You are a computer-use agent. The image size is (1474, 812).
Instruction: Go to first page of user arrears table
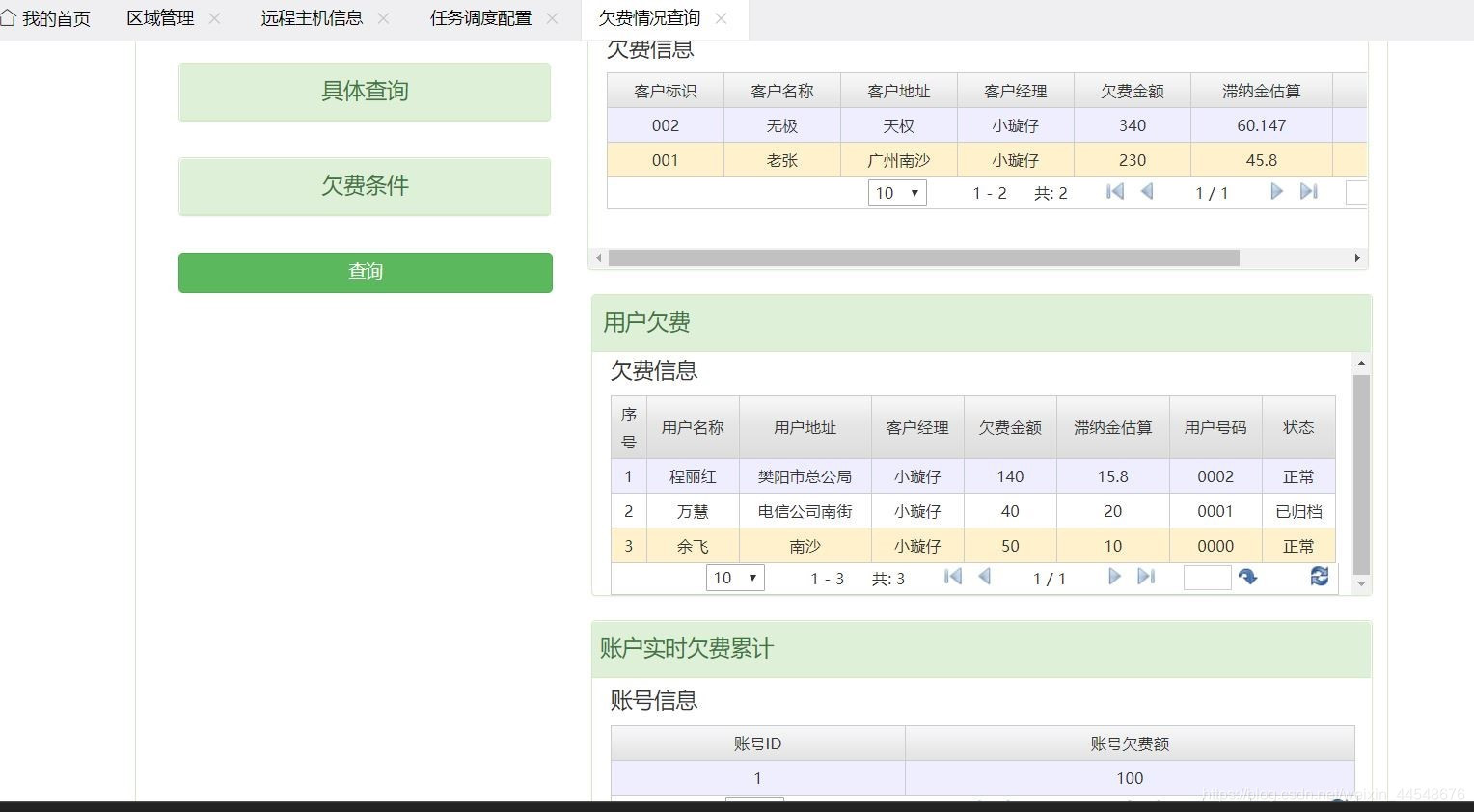pos(953,577)
